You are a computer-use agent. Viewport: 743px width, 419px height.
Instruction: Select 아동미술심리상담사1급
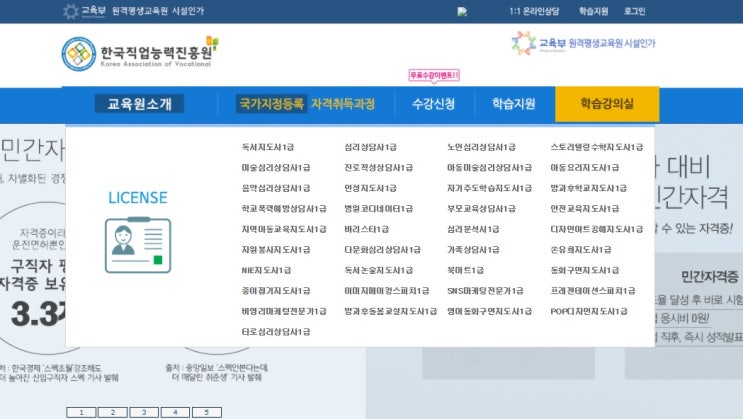pyautogui.click(x=489, y=168)
